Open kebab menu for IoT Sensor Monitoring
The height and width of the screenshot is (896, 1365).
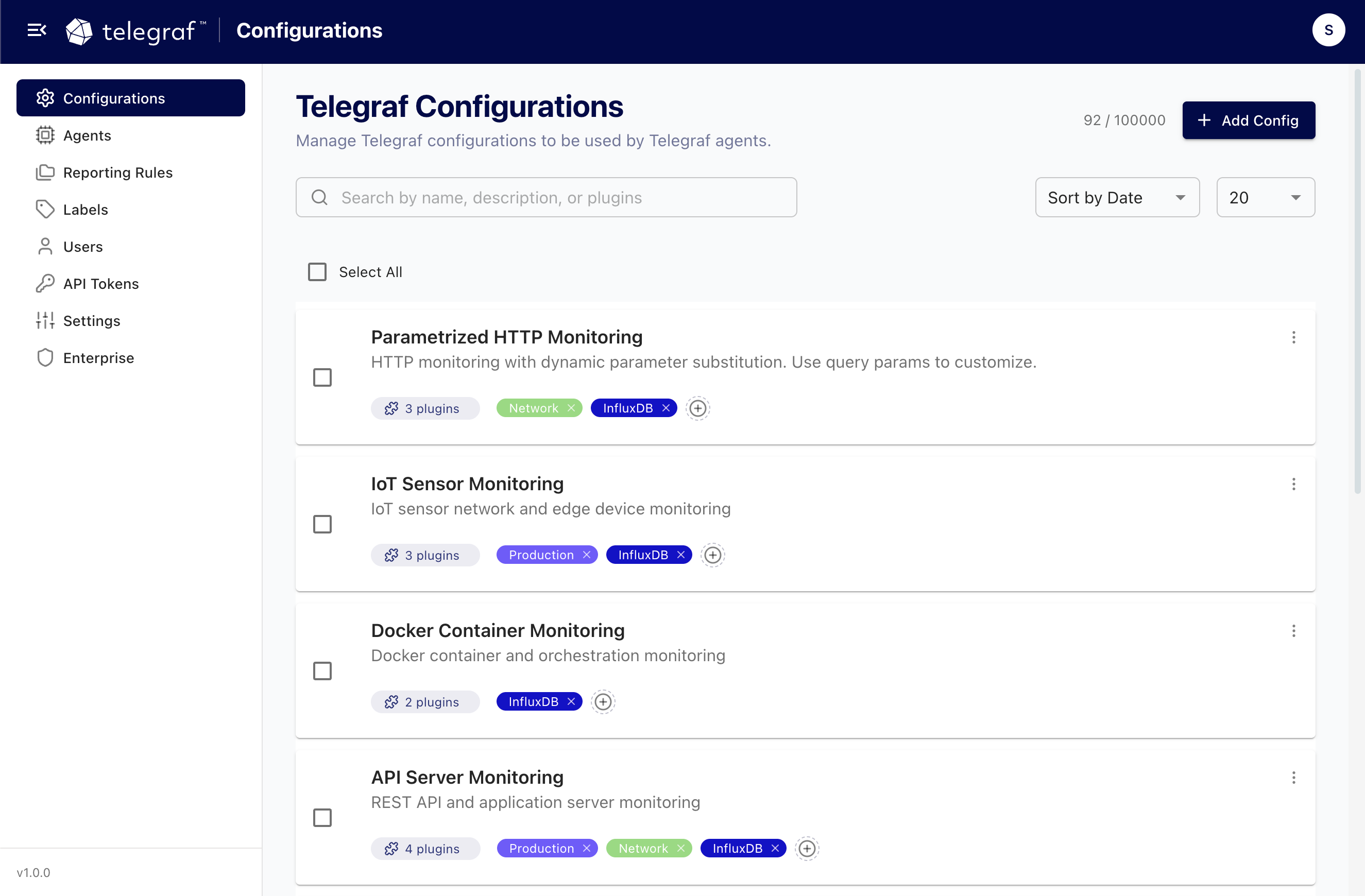(x=1293, y=484)
